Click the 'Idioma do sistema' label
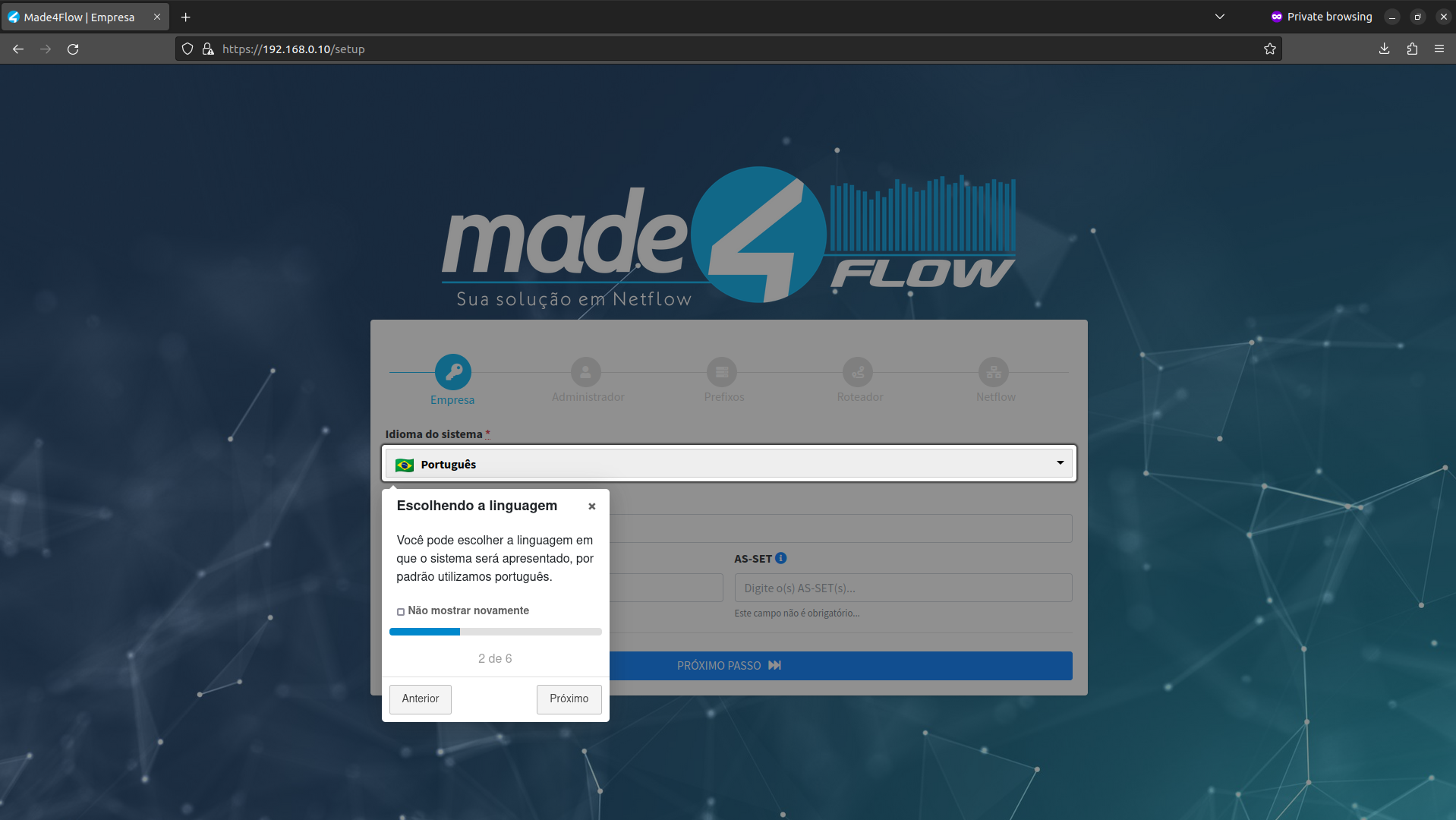 point(433,434)
